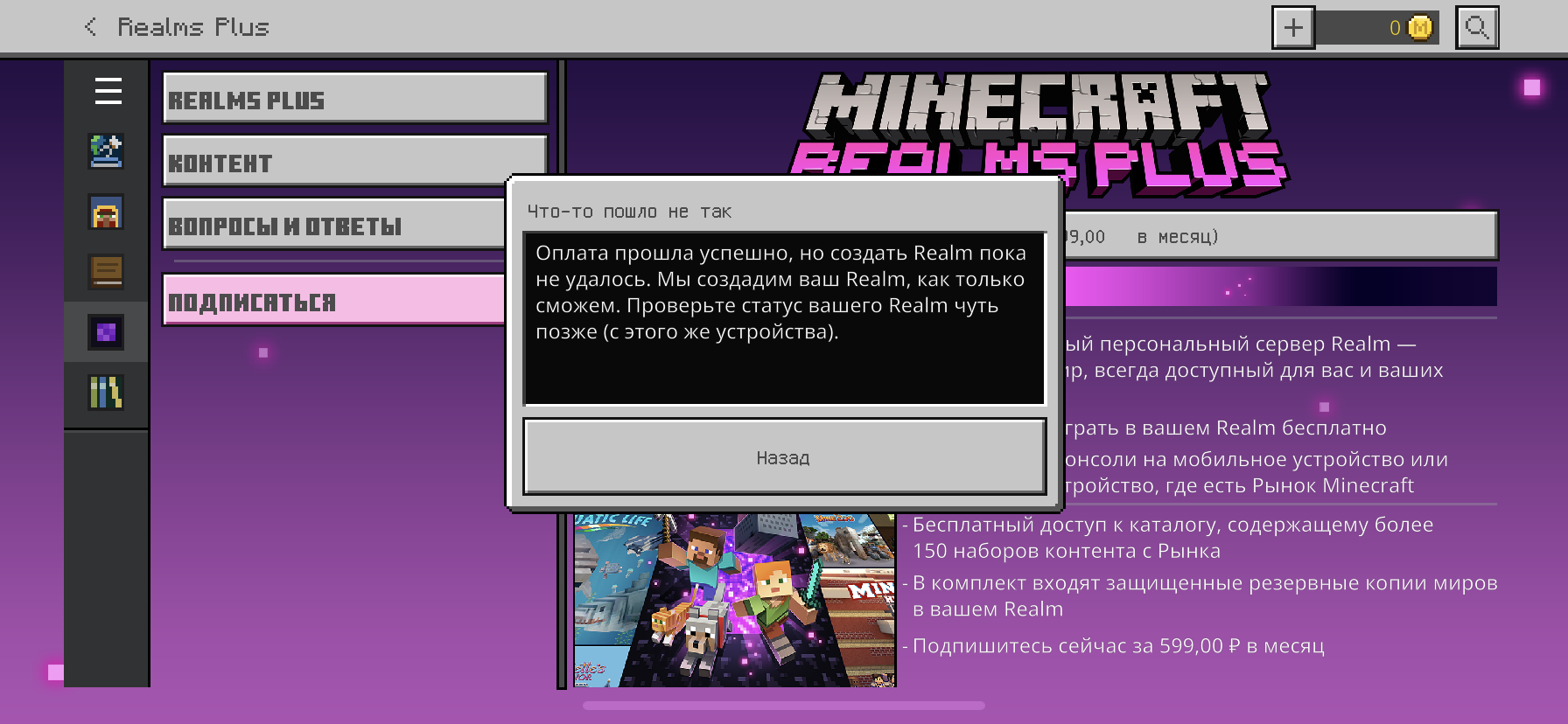
Task: Select the purple Realms Plus sidebar icon
Action: coord(106,332)
